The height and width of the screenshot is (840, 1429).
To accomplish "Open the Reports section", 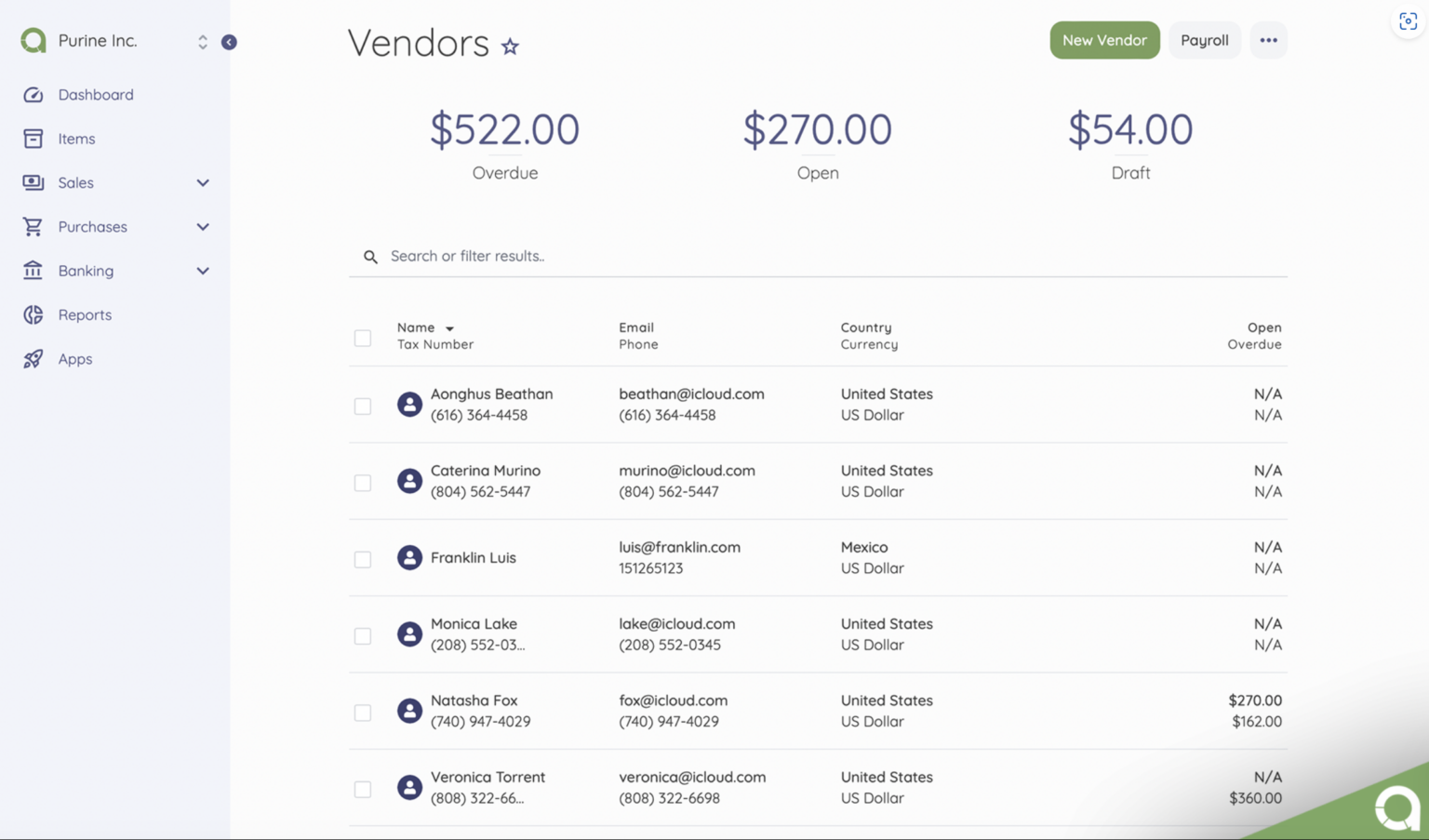I will pyautogui.click(x=85, y=314).
